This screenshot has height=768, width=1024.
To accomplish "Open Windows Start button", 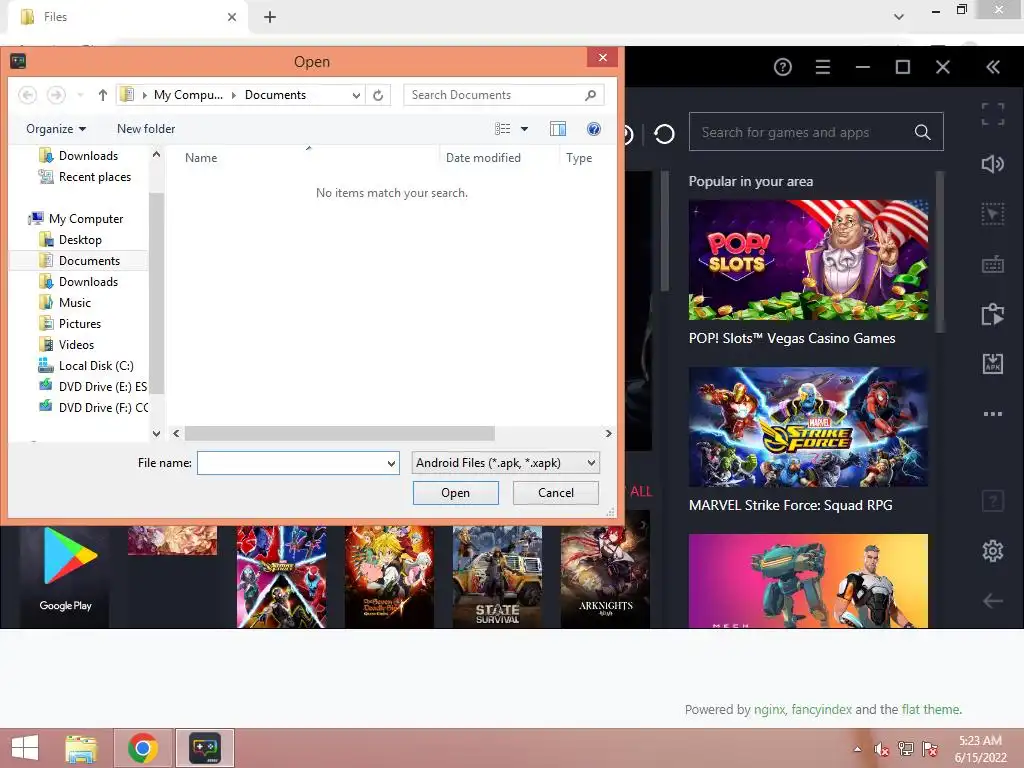I will pyautogui.click(x=25, y=748).
